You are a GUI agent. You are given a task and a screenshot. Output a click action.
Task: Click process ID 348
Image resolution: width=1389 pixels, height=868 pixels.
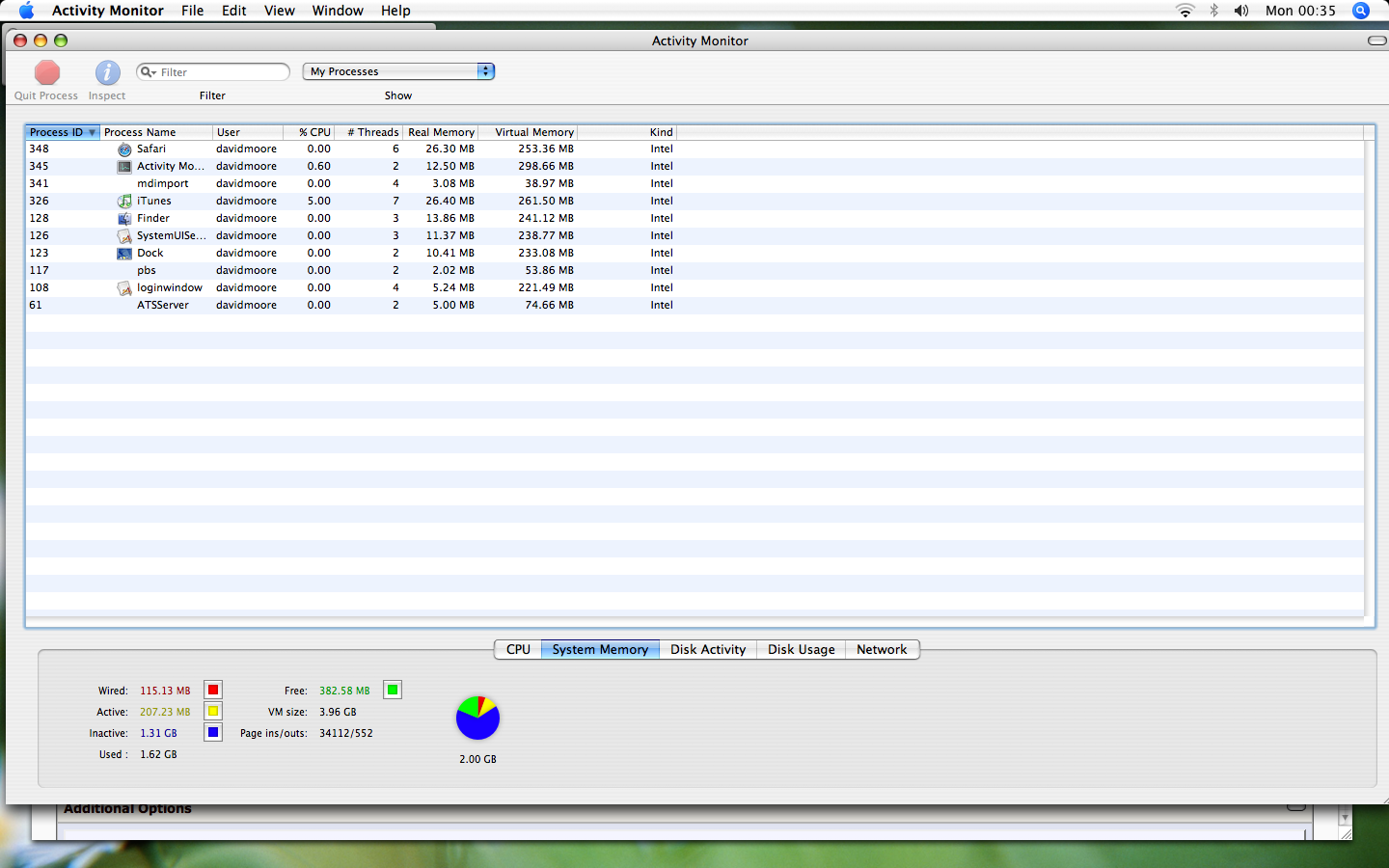tap(39, 149)
